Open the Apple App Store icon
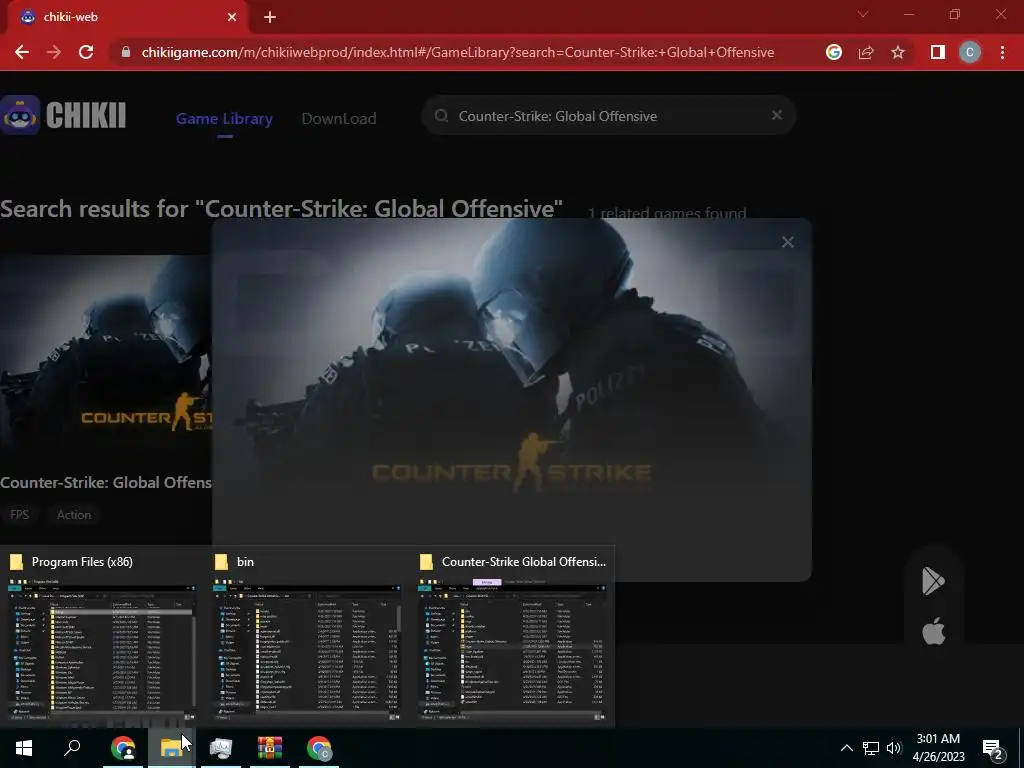This screenshot has width=1024, height=768. (933, 632)
